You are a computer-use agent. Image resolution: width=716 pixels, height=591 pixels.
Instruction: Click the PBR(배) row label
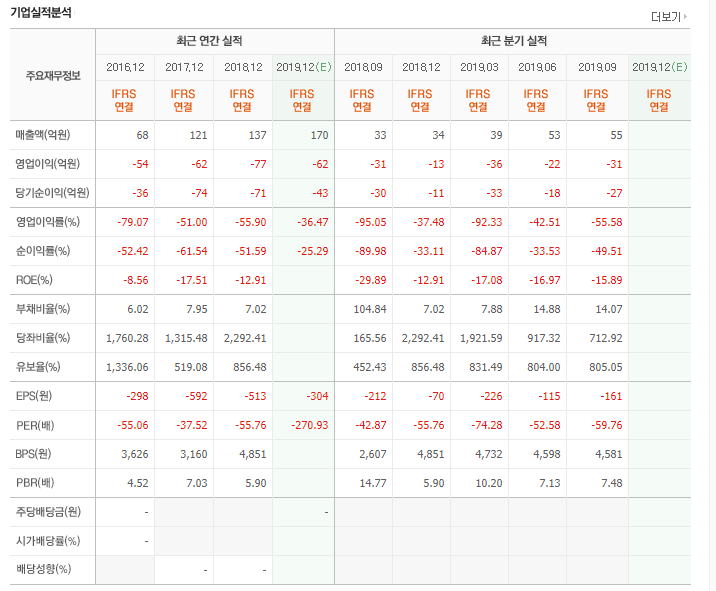point(36,483)
